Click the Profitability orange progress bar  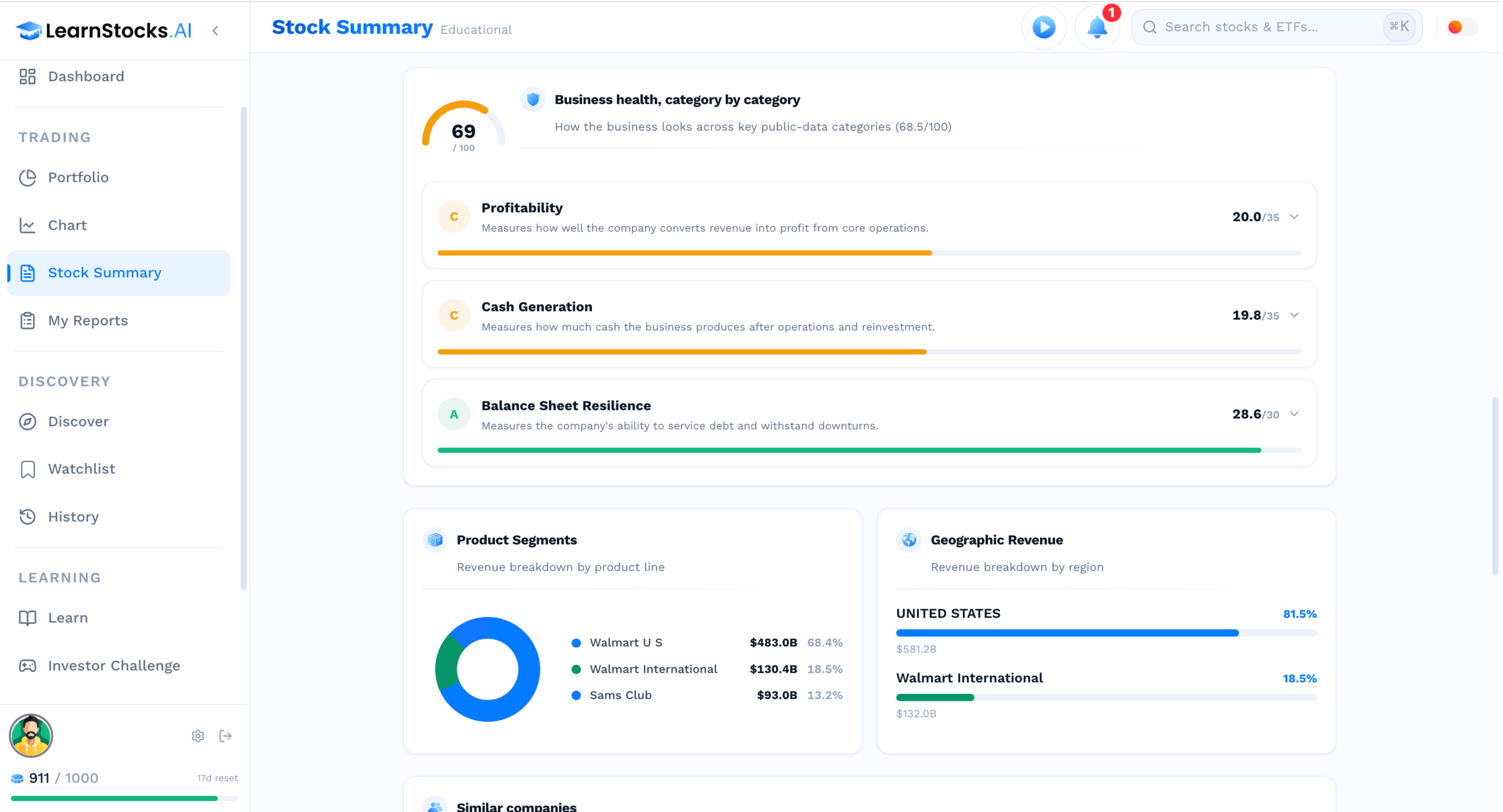point(869,253)
